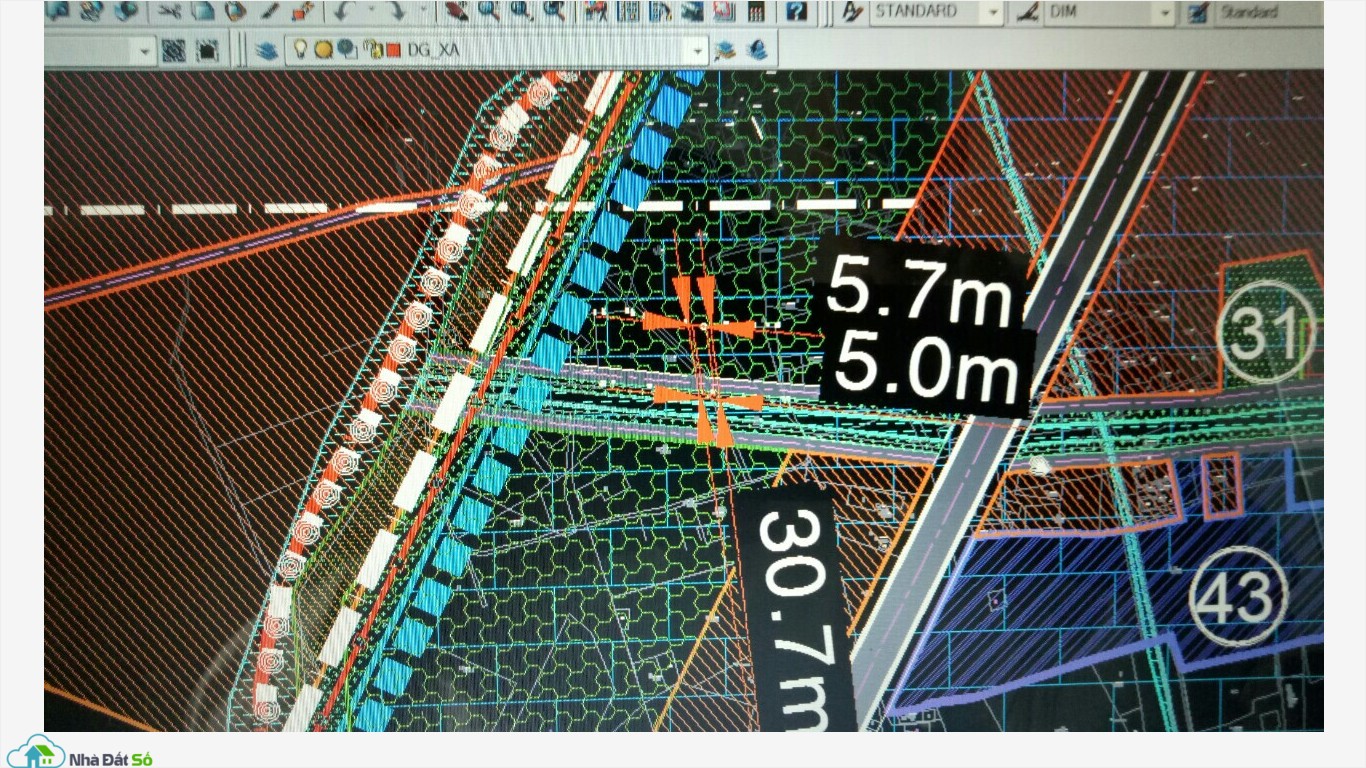Image resolution: width=1366 pixels, height=768 pixels.
Task: Expand the layer list dropdown arrow
Action: click(697, 51)
